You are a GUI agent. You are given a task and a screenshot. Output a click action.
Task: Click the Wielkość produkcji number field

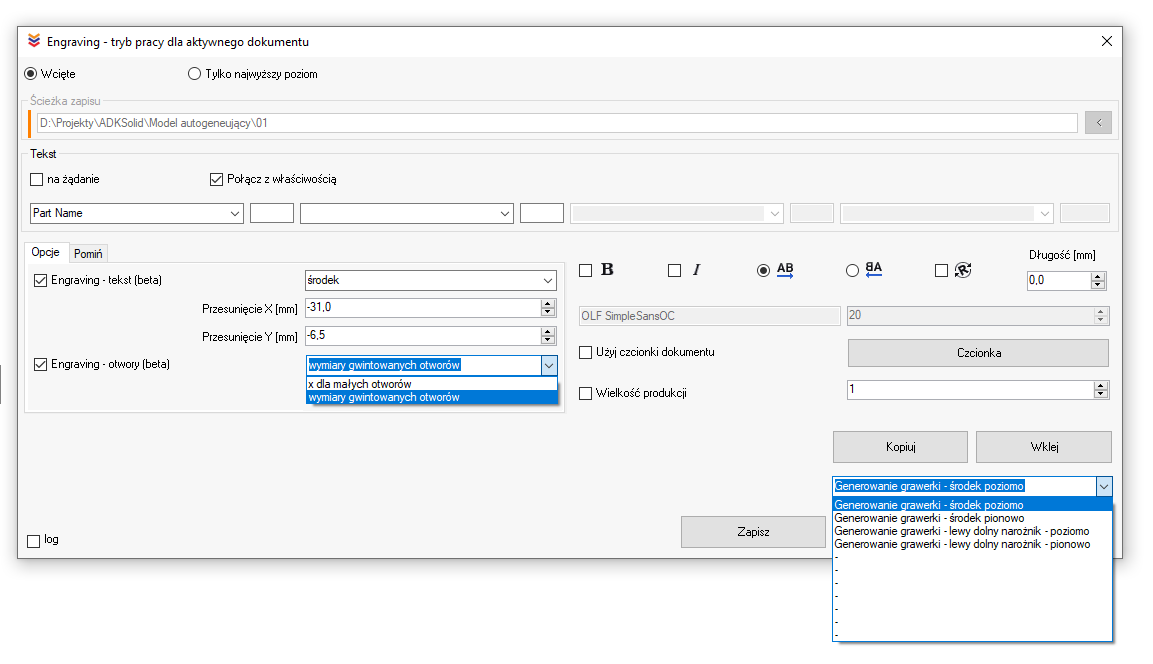point(971,390)
